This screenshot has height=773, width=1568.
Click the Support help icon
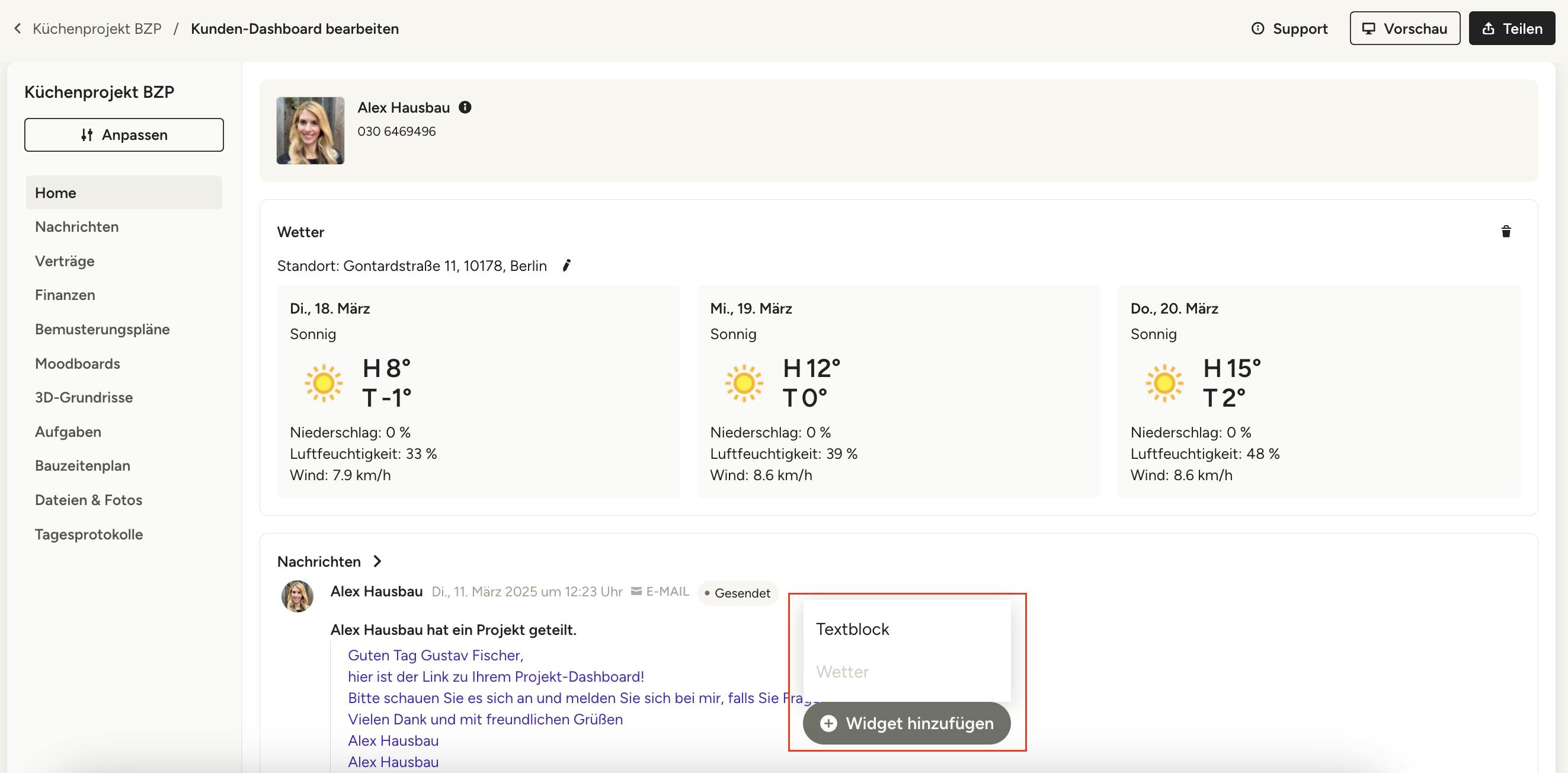click(1257, 28)
